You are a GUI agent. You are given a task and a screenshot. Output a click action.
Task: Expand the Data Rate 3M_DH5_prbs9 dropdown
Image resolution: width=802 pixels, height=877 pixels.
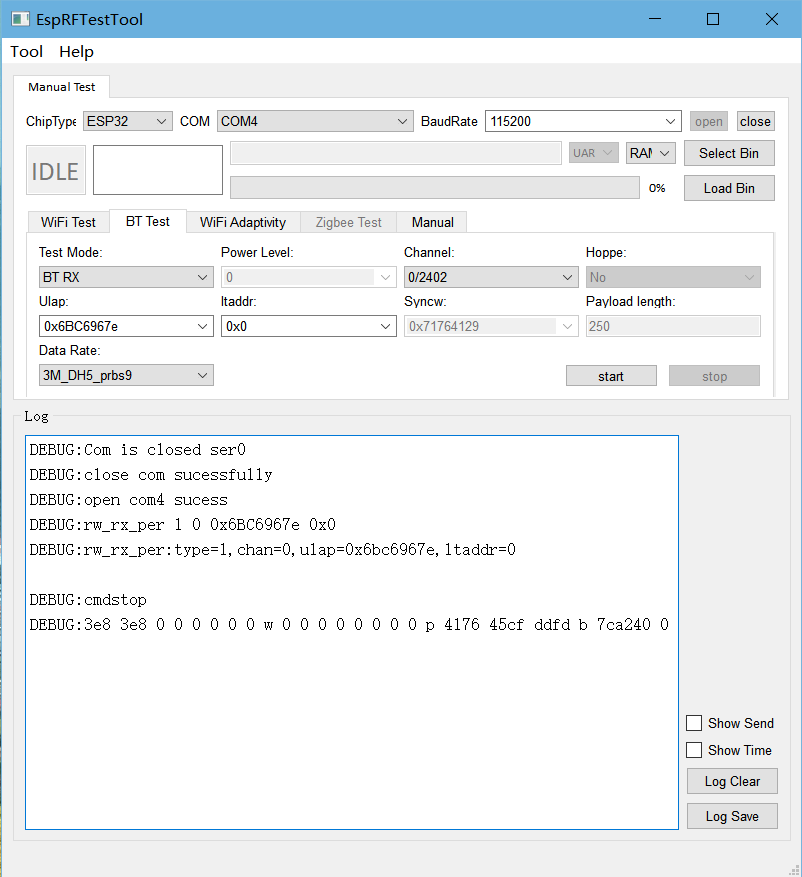coord(125,375)
